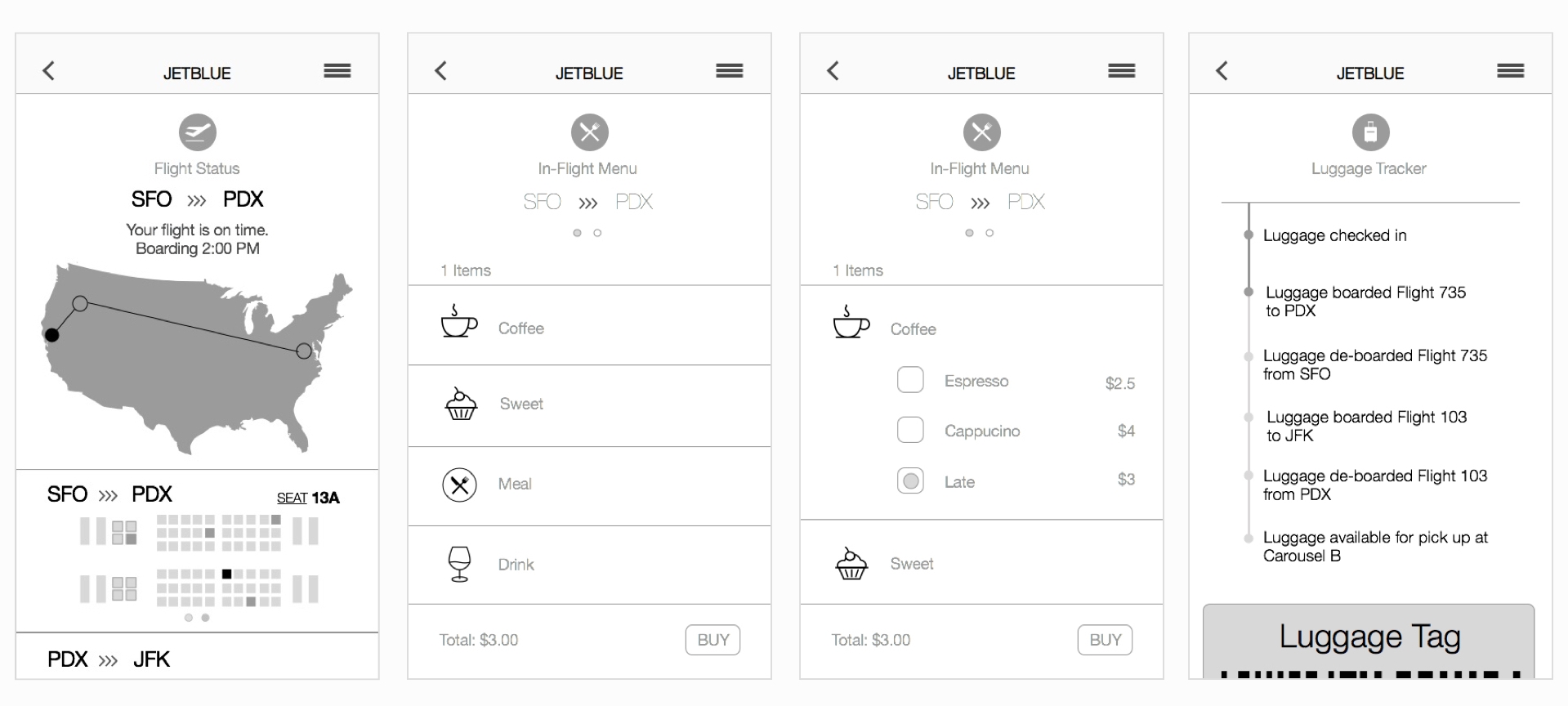This screenshot has width=1568, height=706.
Task: Open hamburger menu on expanded Coffee screen
Action: coord(1121,71)
